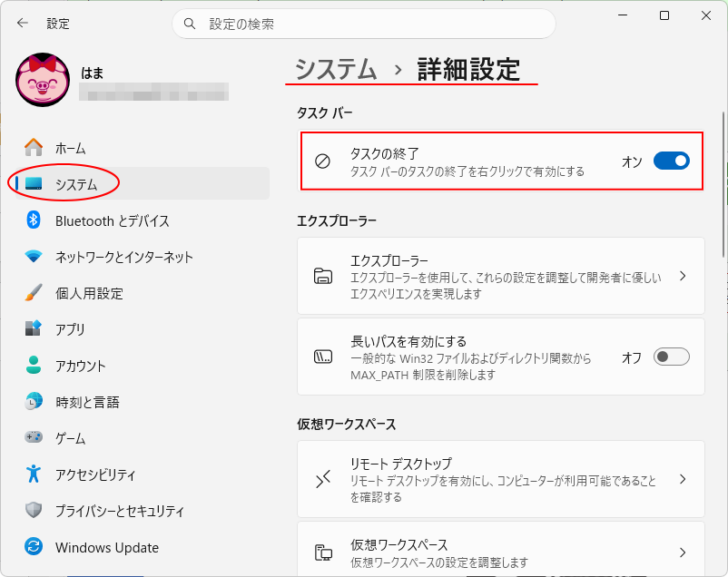Click the 長いパスを有効にする title text

(409, 341)
